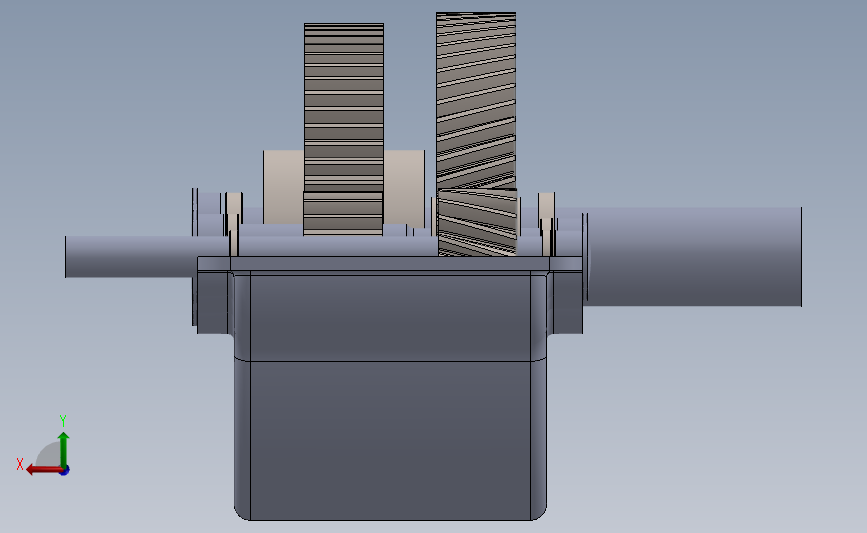
Task: Click the red X label on triad
Action: (x=20, y=464)
